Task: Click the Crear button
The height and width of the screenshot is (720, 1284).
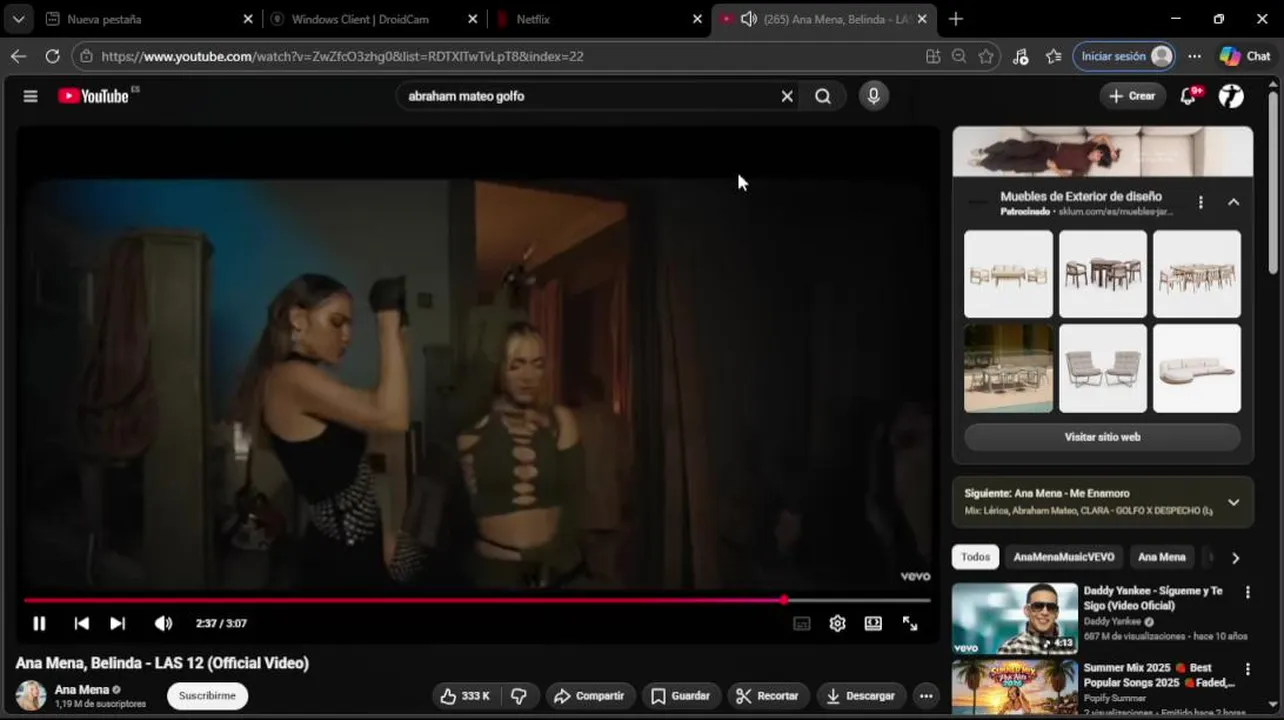Action: point(1133,96)
